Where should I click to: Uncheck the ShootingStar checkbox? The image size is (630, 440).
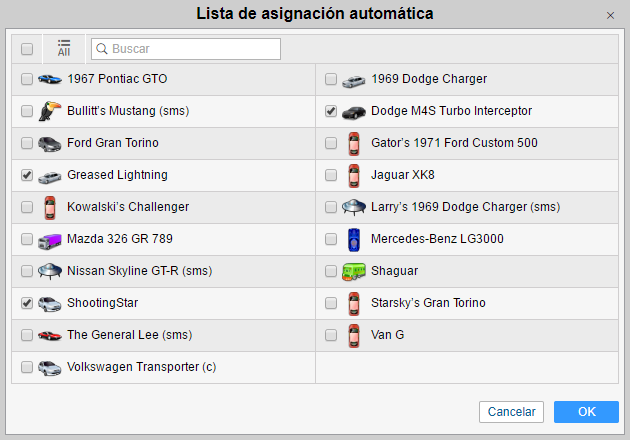[x=27, y=303]
